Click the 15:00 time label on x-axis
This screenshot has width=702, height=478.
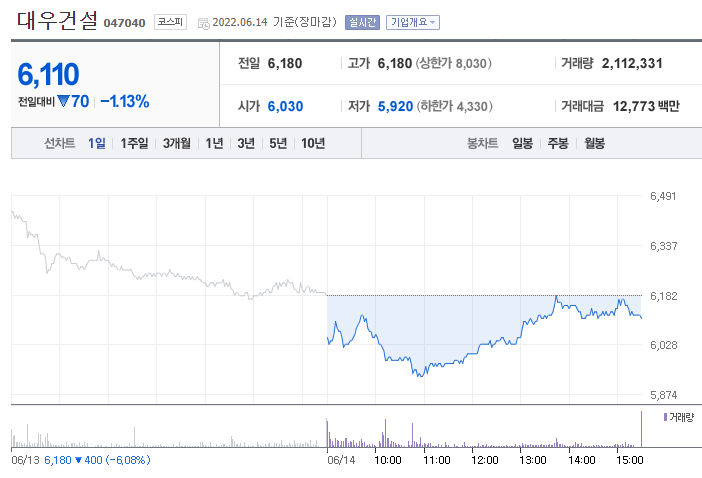pyautogui.click(x=630, y=460)
